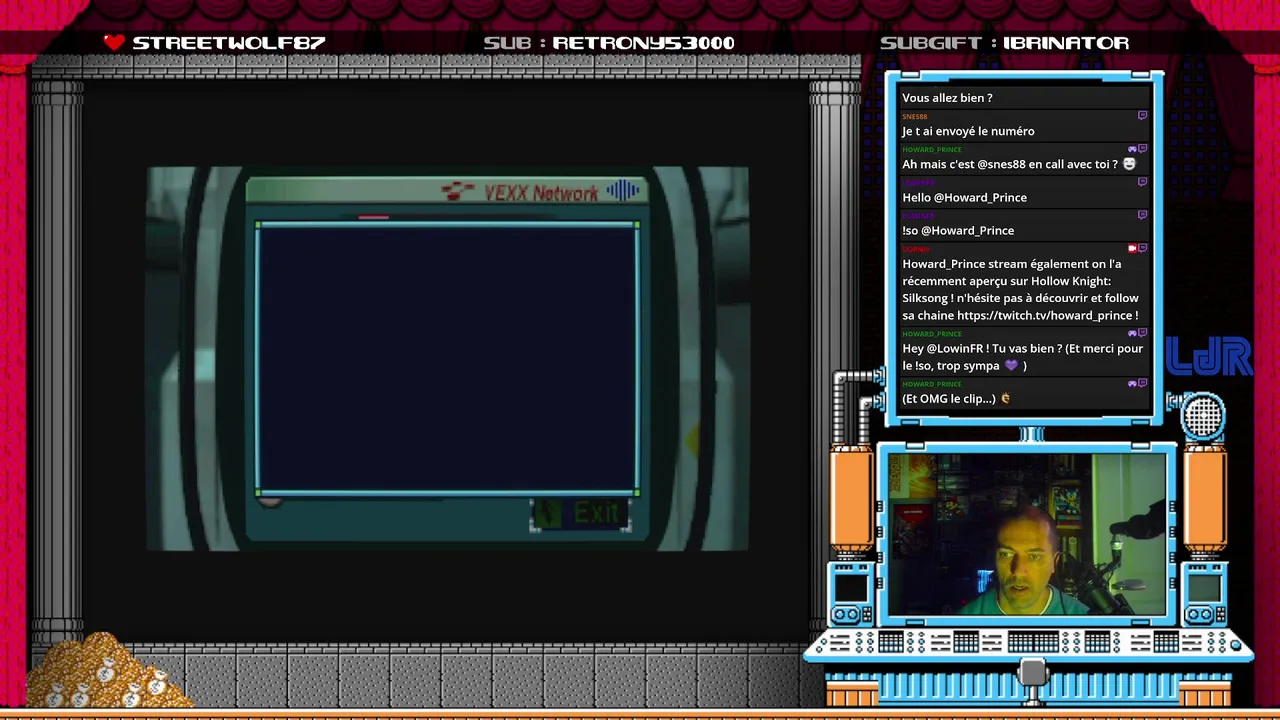Image resolution: width=1280 pixels, height=720 pixels.
Task: Click the STREETWOLF87 follower name
Action: tap(229, 43)
